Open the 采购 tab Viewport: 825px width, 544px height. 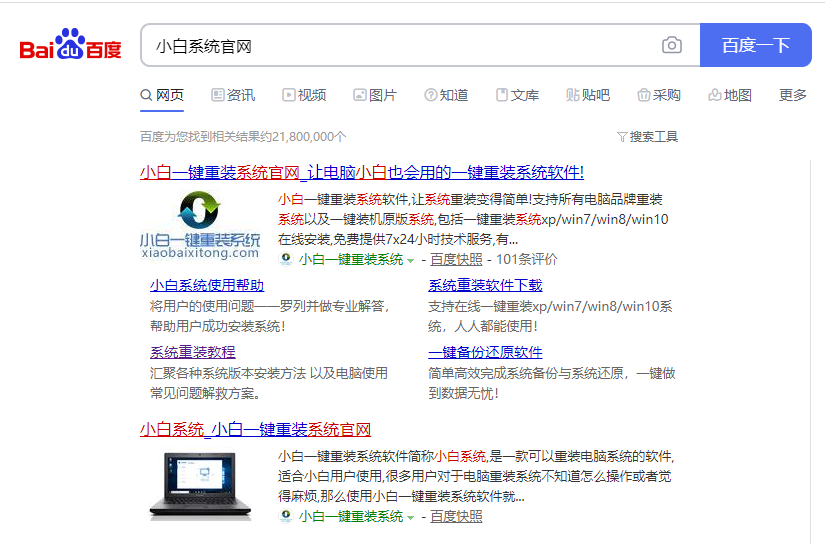click(x=659, y=95)
